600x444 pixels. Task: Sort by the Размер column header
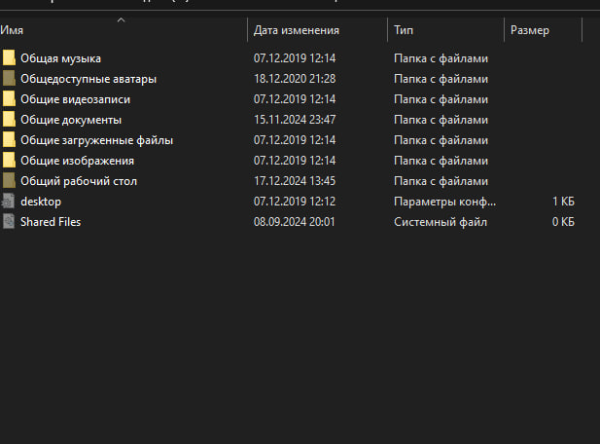coord(529,31)
